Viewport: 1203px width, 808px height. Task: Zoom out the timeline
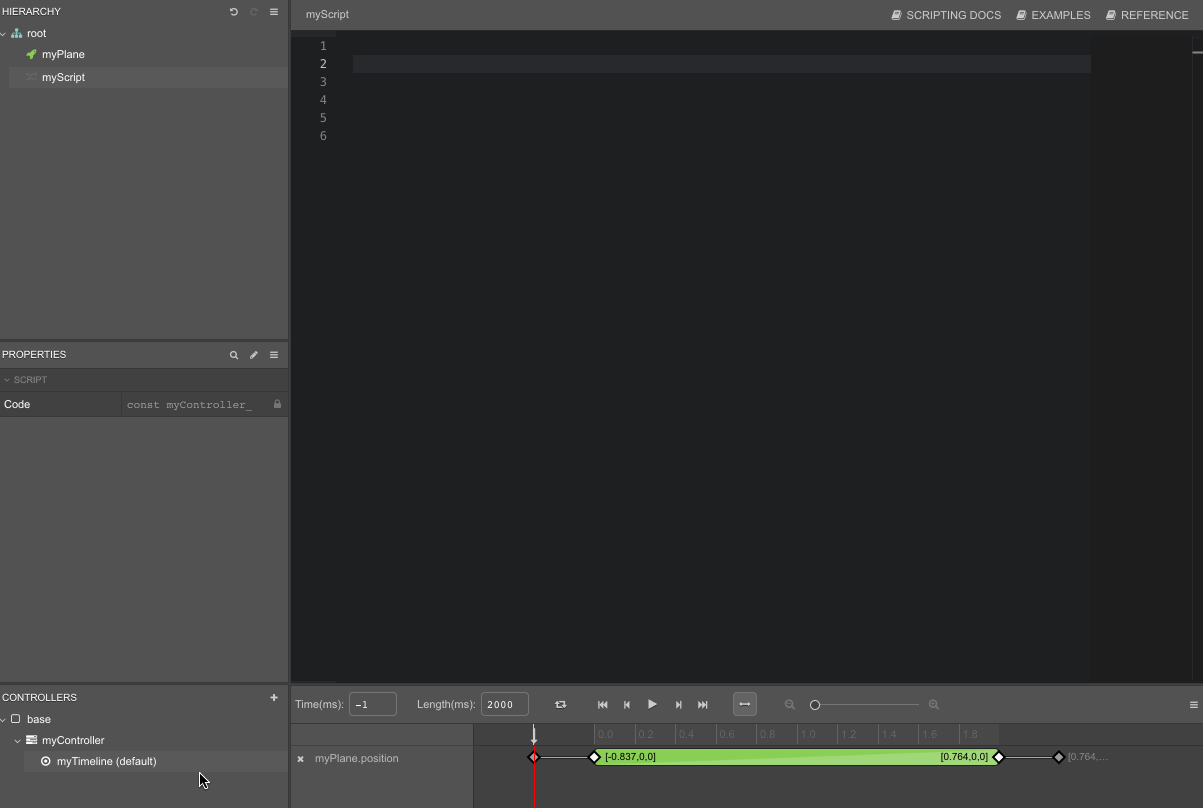pyautogui.click(x=790, y=704)
